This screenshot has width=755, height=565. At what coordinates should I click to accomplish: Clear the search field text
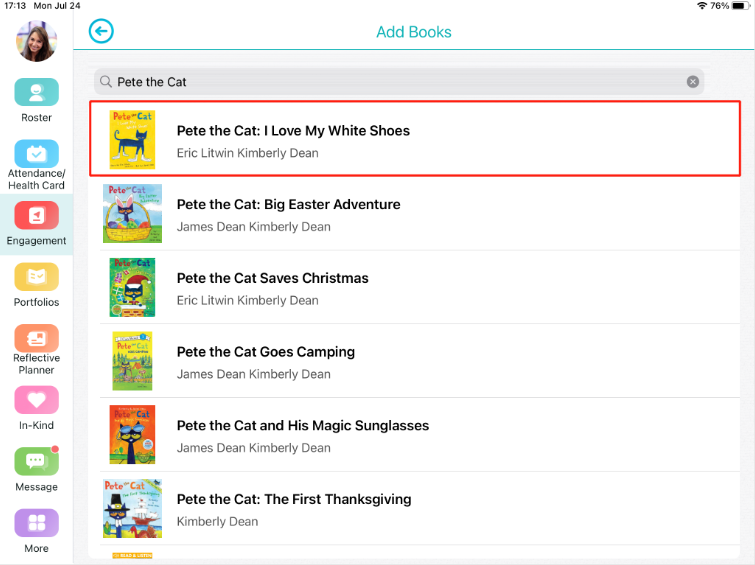(x=692, y=82)
